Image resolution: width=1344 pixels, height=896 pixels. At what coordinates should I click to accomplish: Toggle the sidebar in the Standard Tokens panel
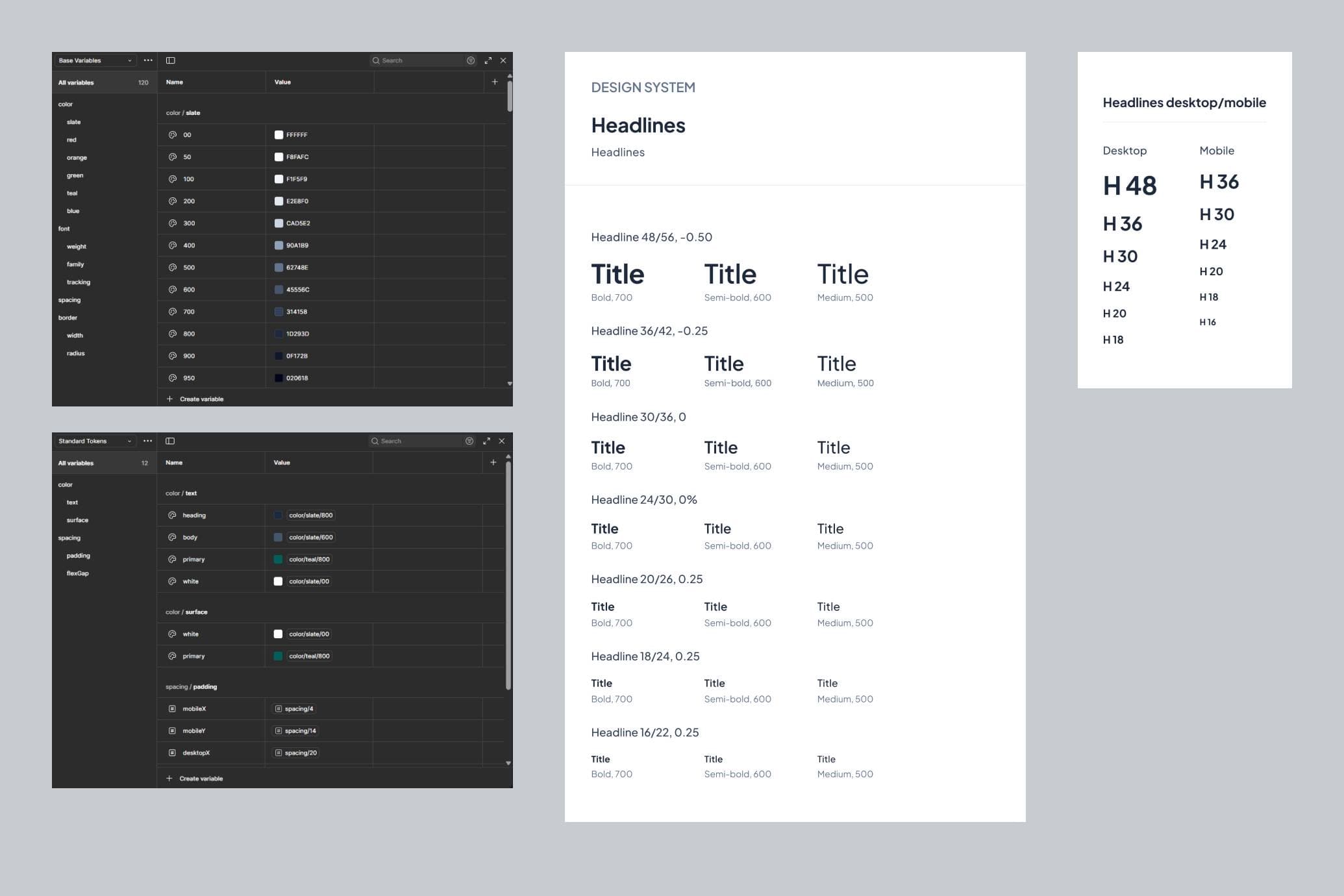171,441
